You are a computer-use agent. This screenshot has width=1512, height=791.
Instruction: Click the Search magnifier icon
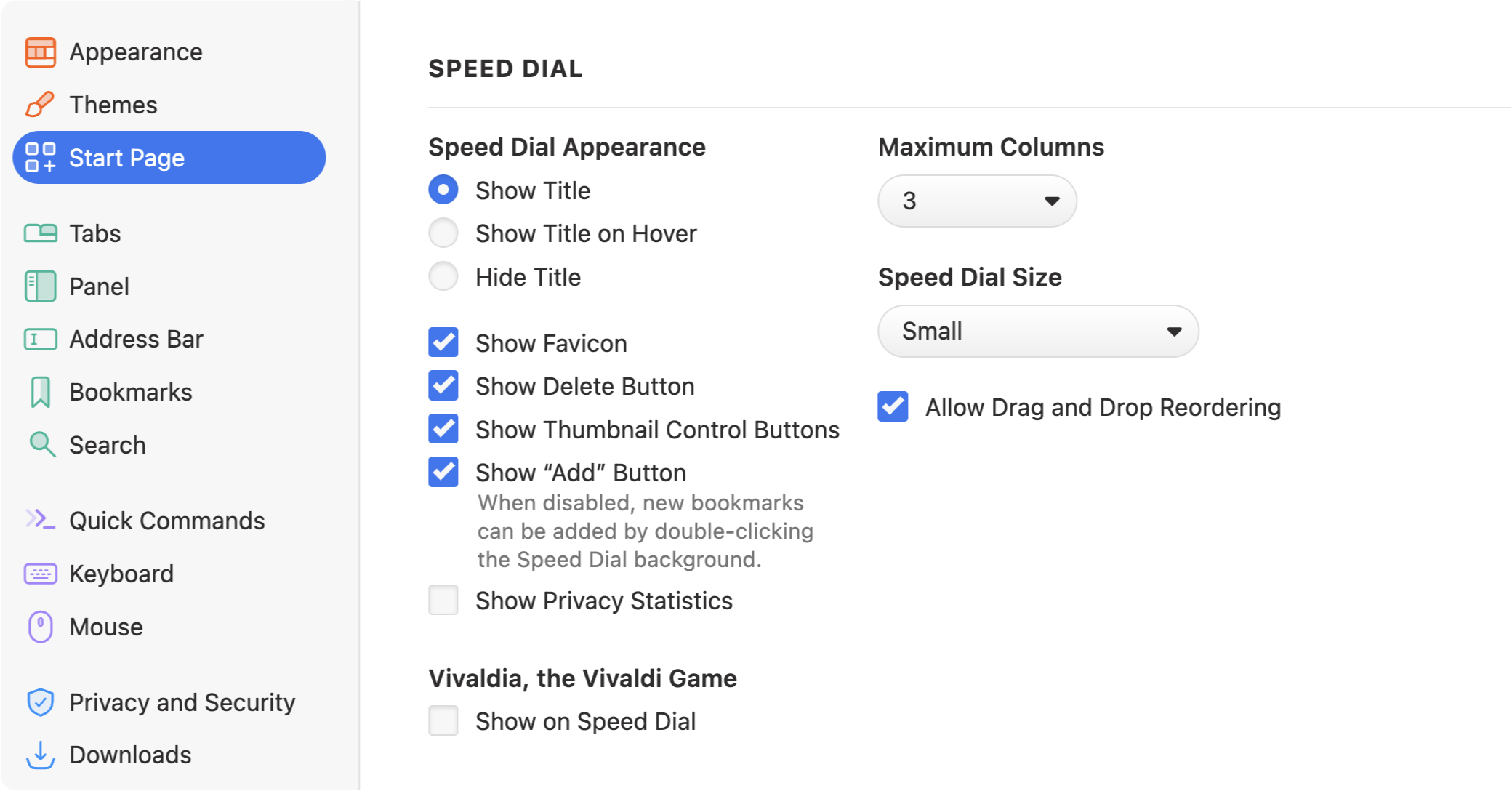click(41, 444)
